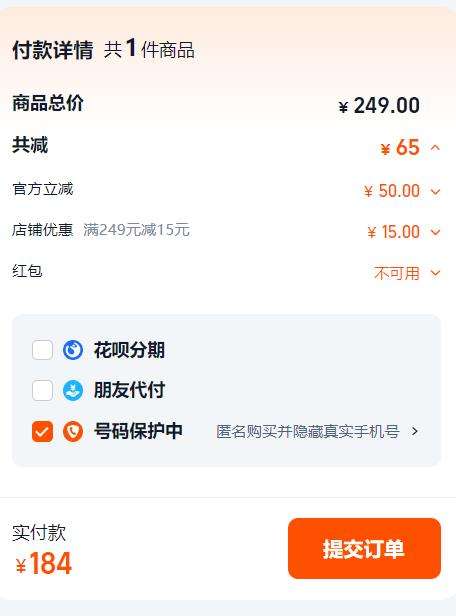The image size is (456, 616).
Task: Select the 朋友代付 label
Action: (129, 390)
